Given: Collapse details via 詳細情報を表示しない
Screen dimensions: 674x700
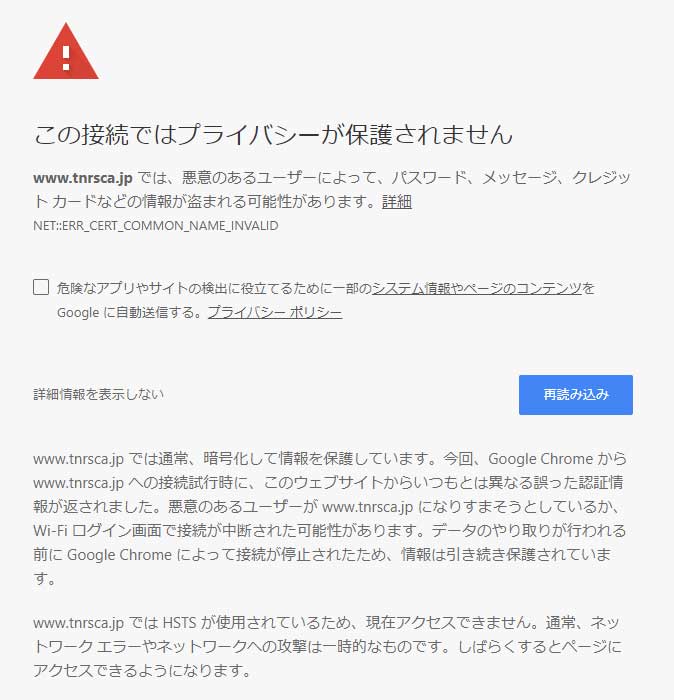Looking at the screenshot, I should 98,394.
